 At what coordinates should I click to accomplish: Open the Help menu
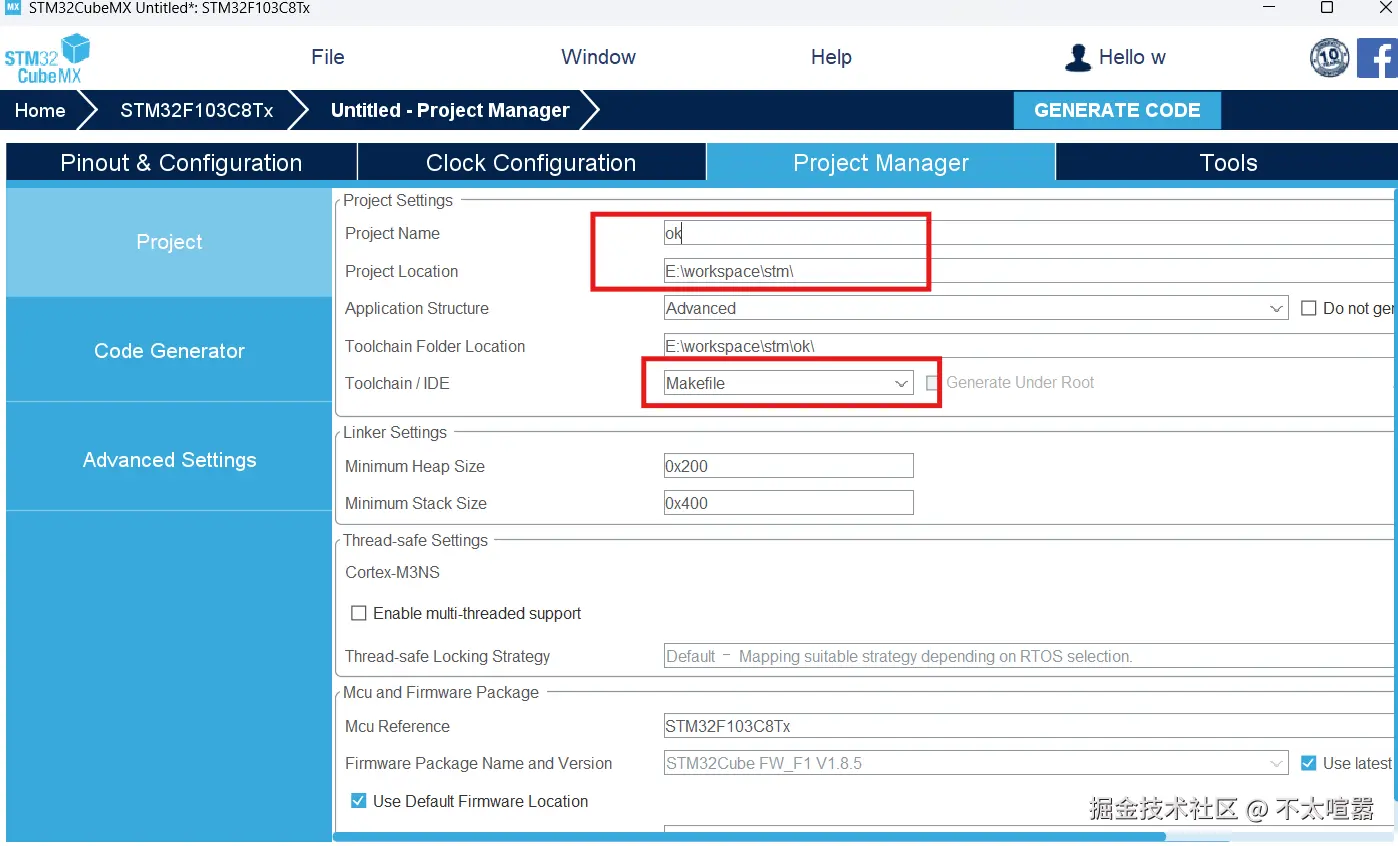click(x=831, y=57)
